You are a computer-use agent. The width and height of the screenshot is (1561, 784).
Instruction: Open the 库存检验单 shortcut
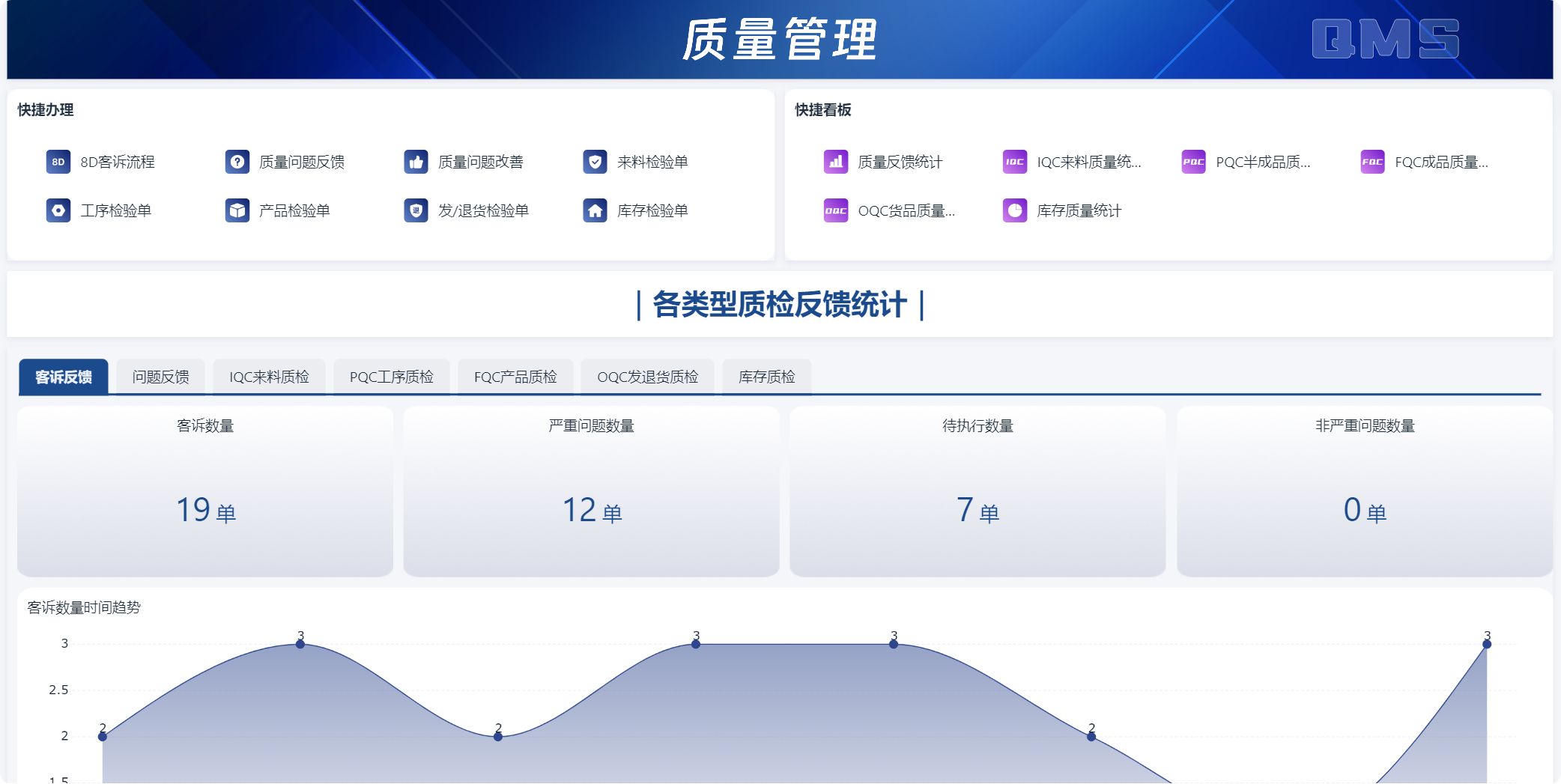pyautogui.click(x=652, y=210)
